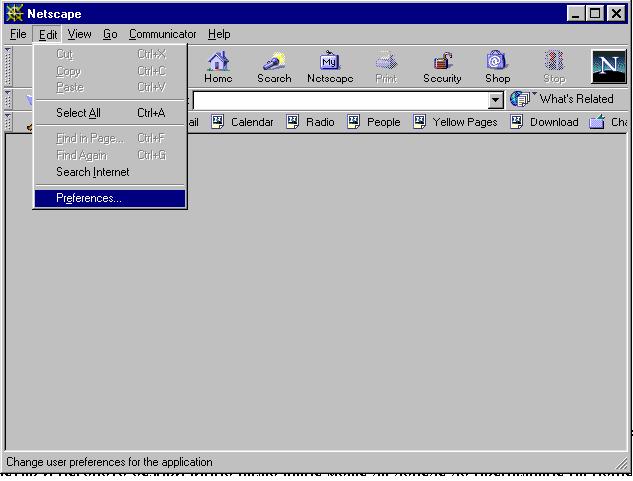Click the Calendar link label

(252, 122)
